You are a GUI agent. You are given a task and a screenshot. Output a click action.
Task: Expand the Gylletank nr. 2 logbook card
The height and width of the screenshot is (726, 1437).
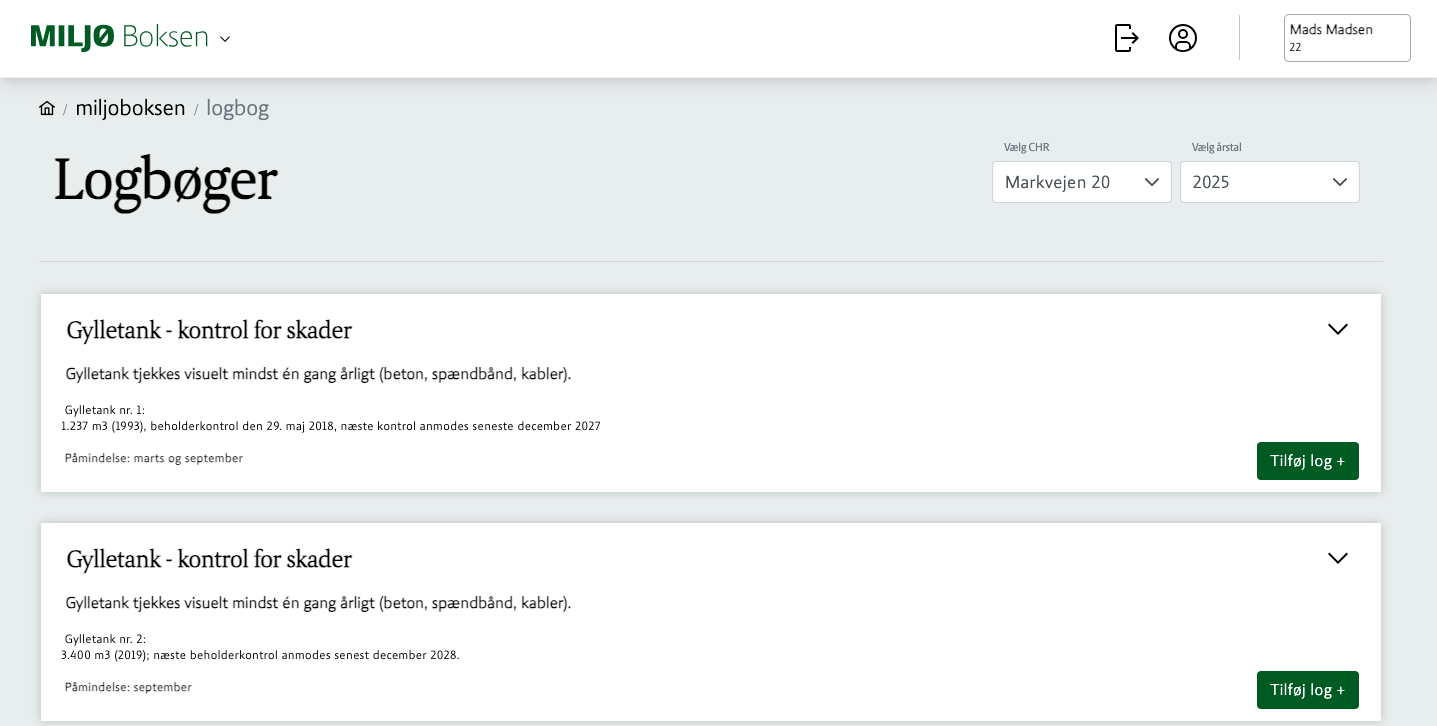pos(1337,558)
